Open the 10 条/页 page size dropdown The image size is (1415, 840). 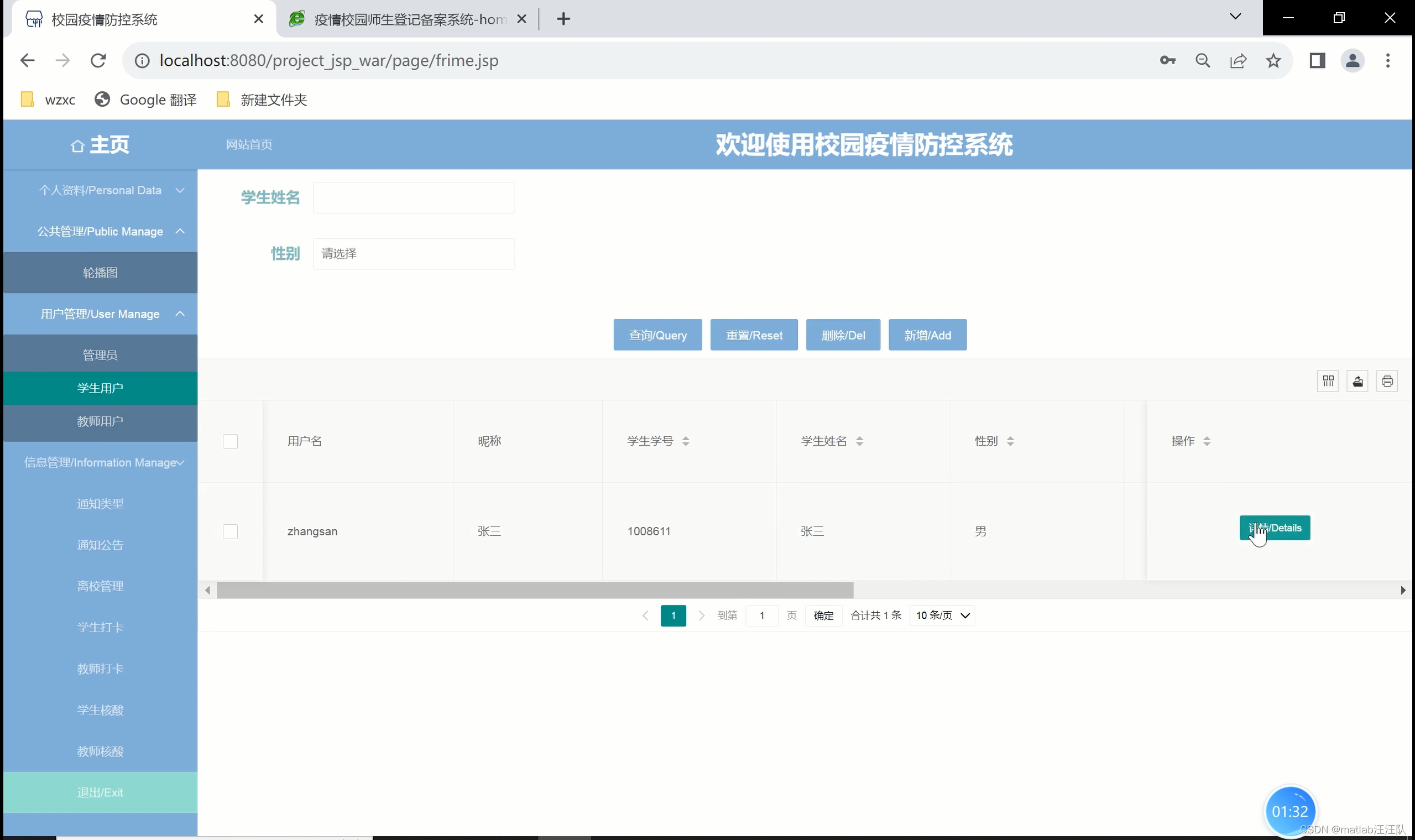[x=942, y=615]
